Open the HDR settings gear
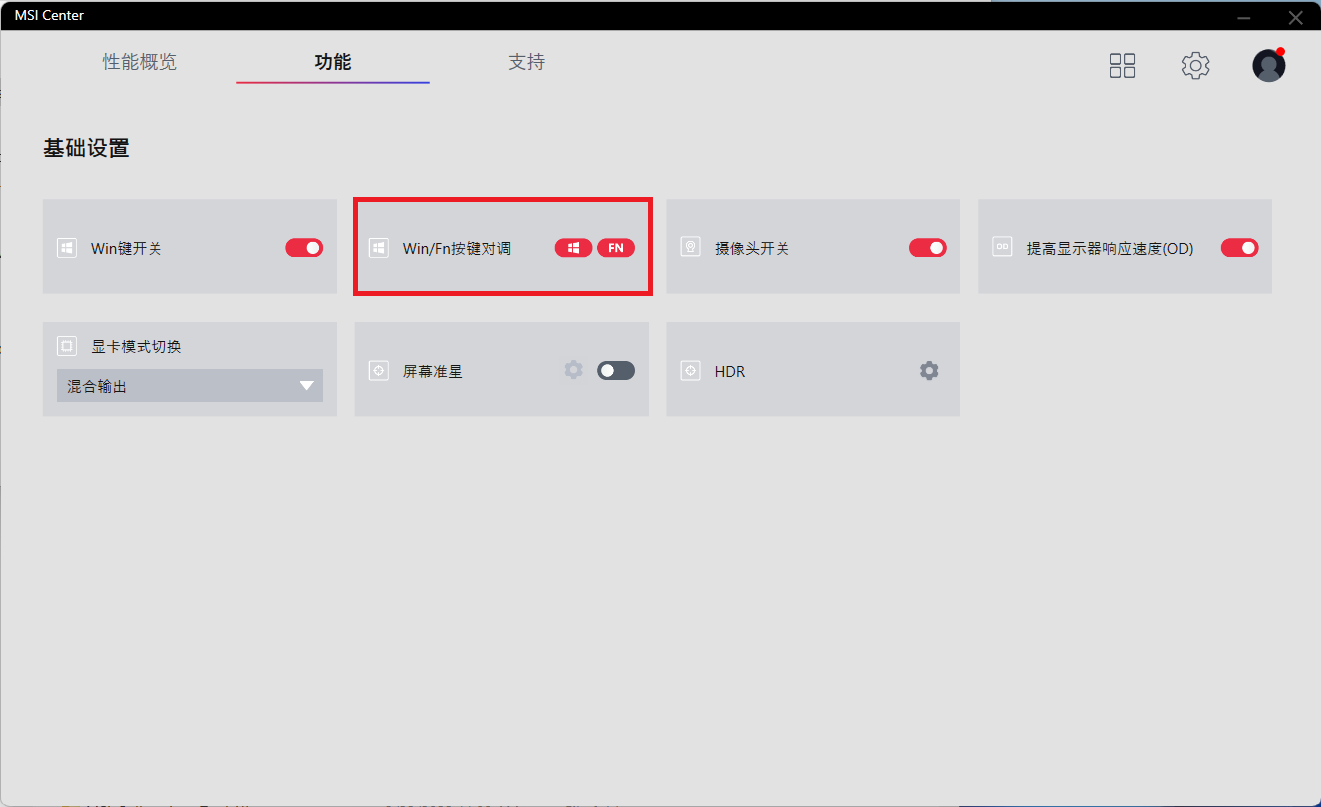Screen dimensions: 1321x807 [x=929, y=371]
